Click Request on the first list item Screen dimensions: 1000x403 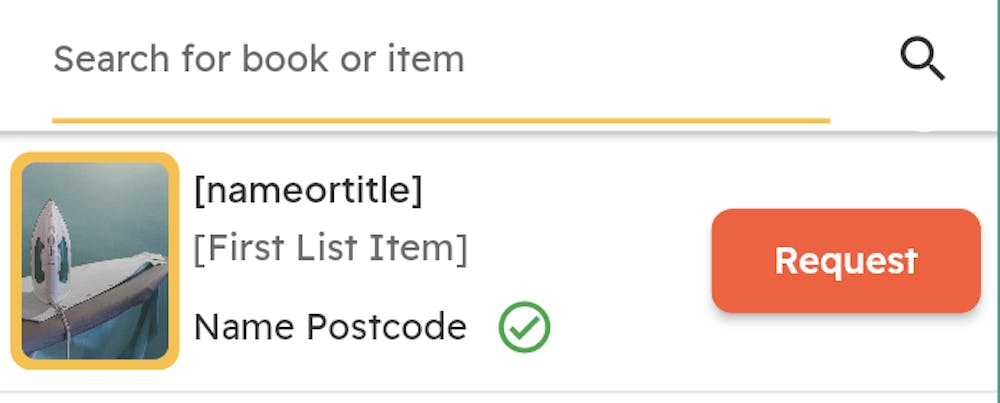pos(845,261)
